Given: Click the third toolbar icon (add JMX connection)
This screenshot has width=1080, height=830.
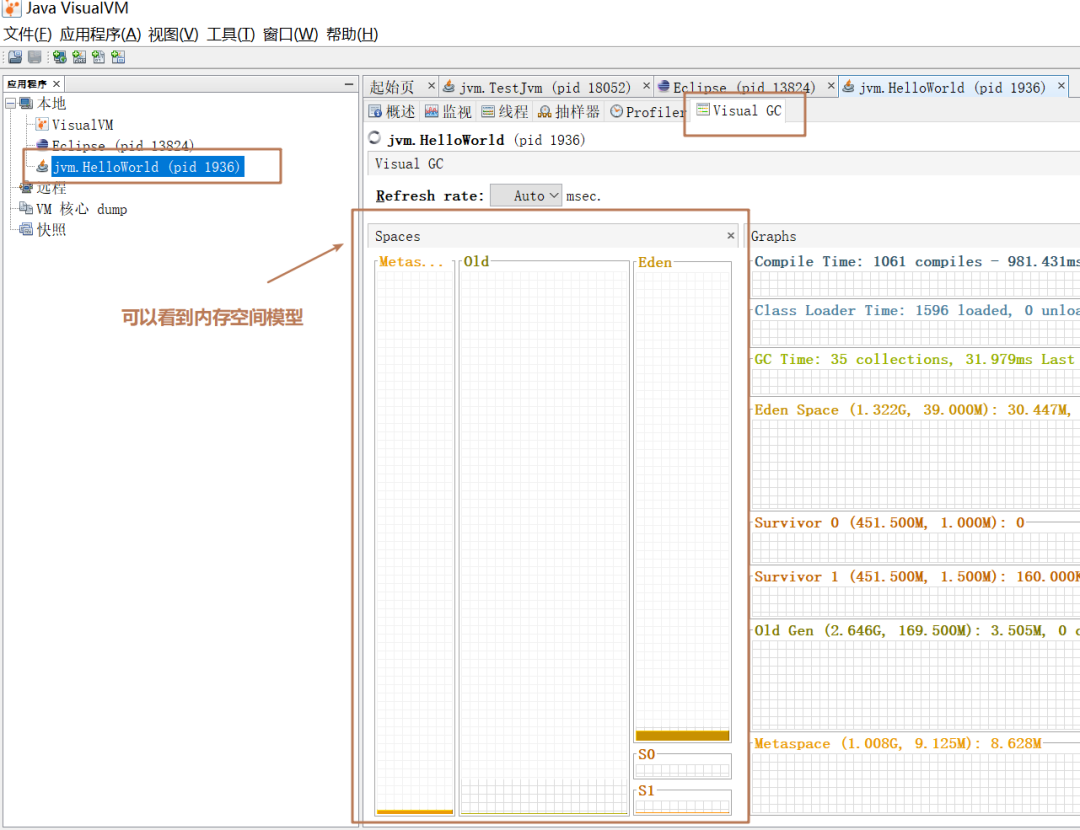Looking at the screenshot, I should pyautogui.click(x=60, y=57).
